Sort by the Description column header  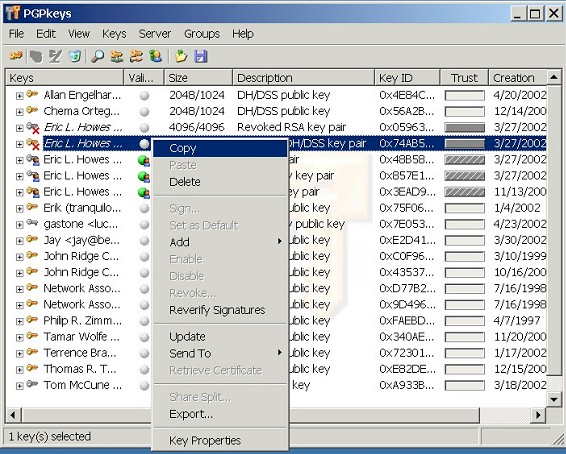pos(304,78)
